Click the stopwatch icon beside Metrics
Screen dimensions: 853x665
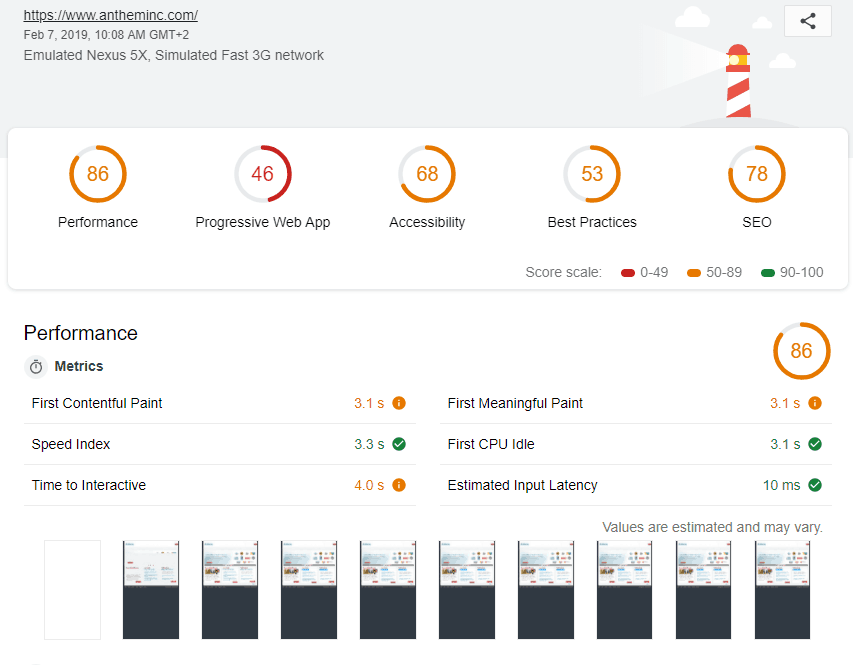[x=36, y=367]
